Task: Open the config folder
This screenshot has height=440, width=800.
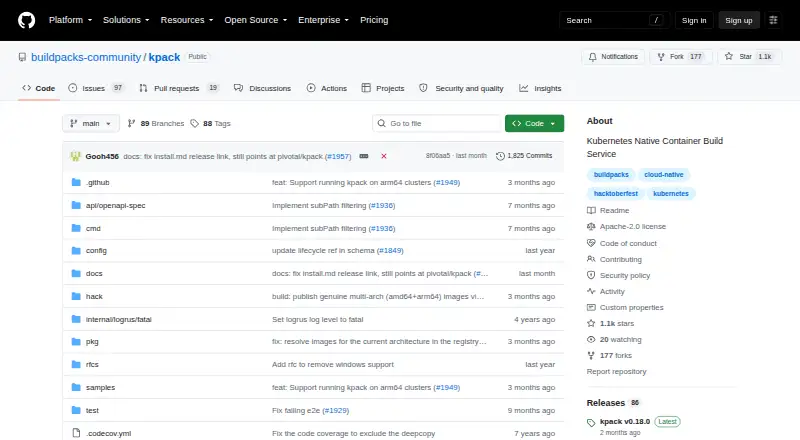Action: click(x=96, y=251)
